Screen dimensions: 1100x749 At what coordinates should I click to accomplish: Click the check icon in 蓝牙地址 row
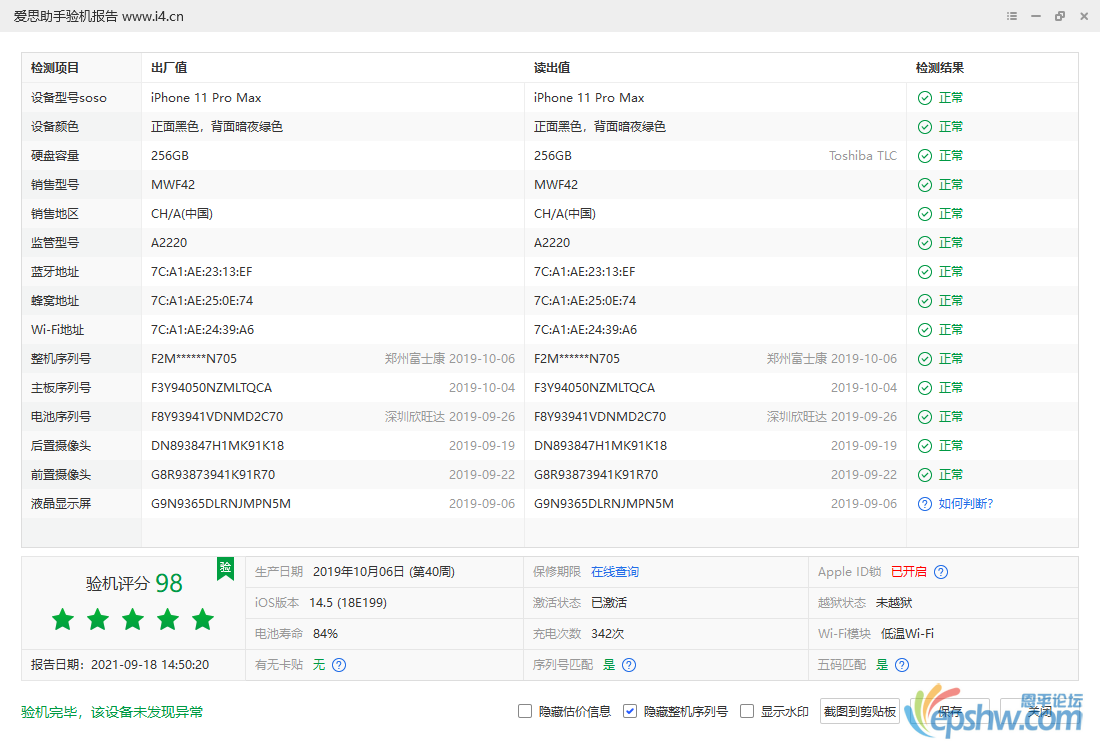925,271
